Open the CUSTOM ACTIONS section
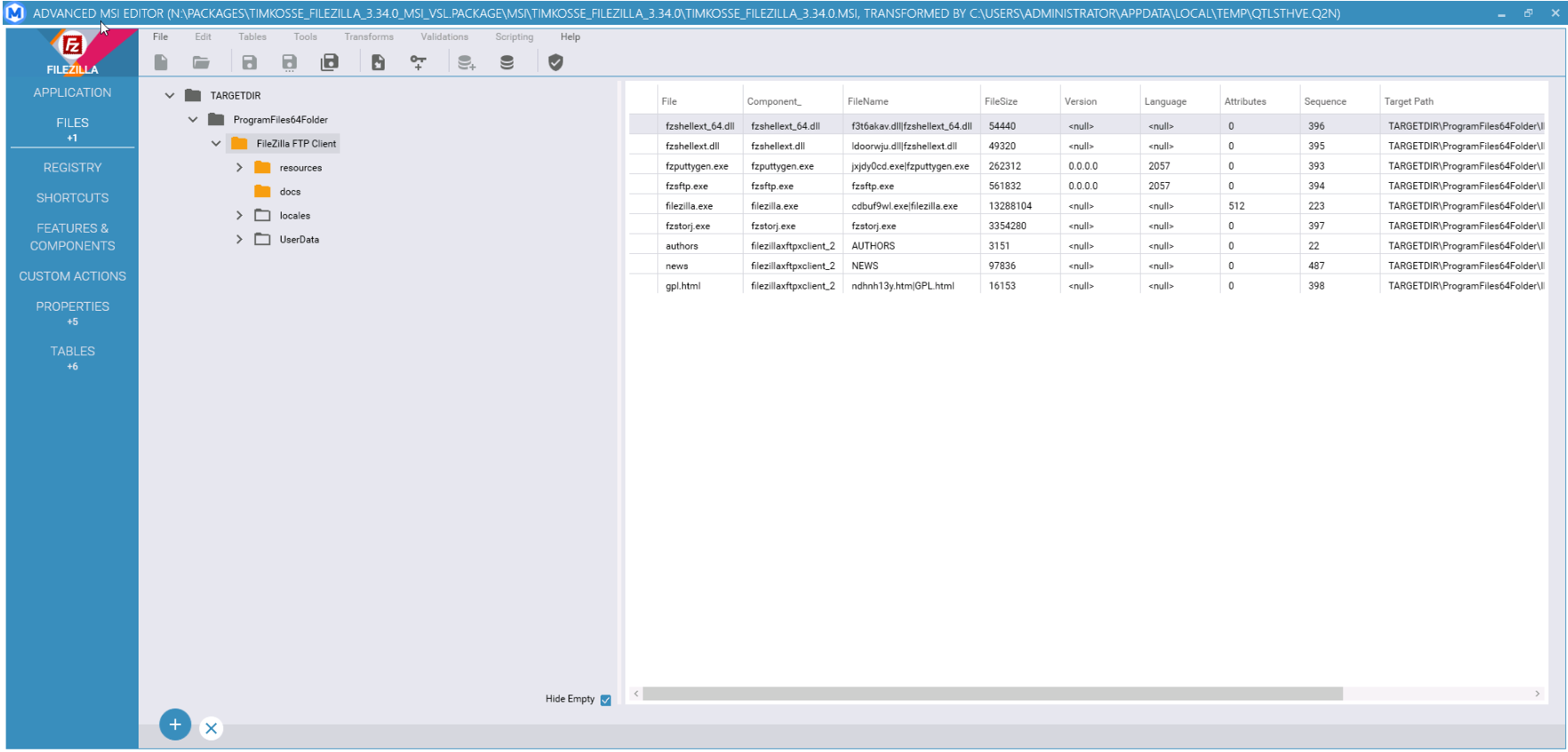Viewport: 1568px width, 752px height. [73, 276]
